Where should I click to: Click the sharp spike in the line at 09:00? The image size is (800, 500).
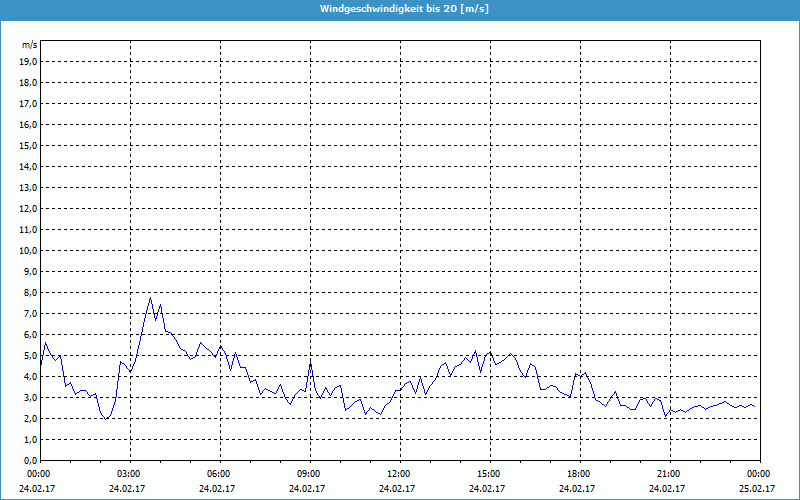point(311,361)
